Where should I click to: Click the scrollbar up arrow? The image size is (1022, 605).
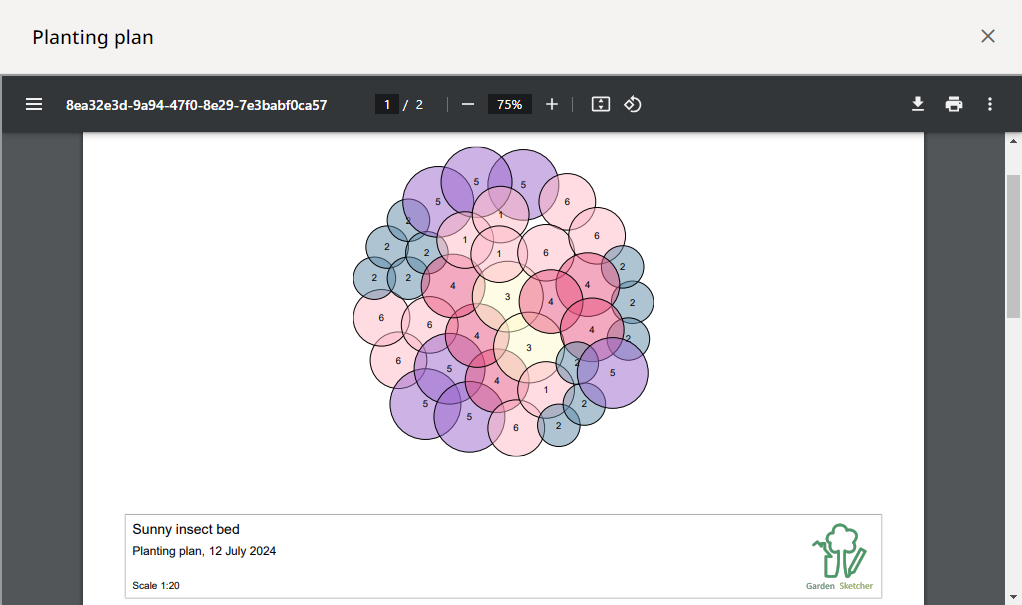[x=1013, y=141]
